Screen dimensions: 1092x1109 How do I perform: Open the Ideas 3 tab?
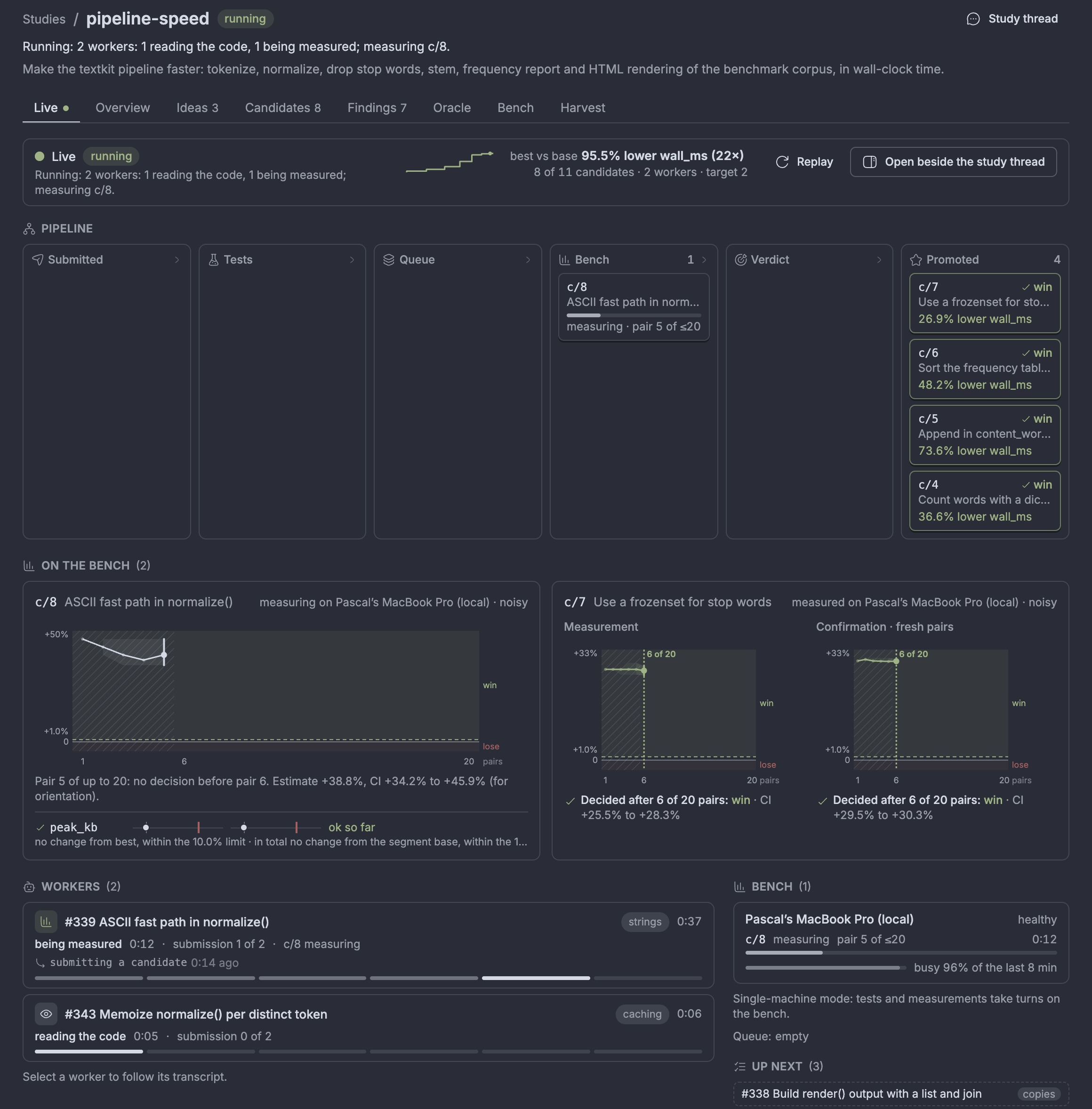[x=197, y=108]
